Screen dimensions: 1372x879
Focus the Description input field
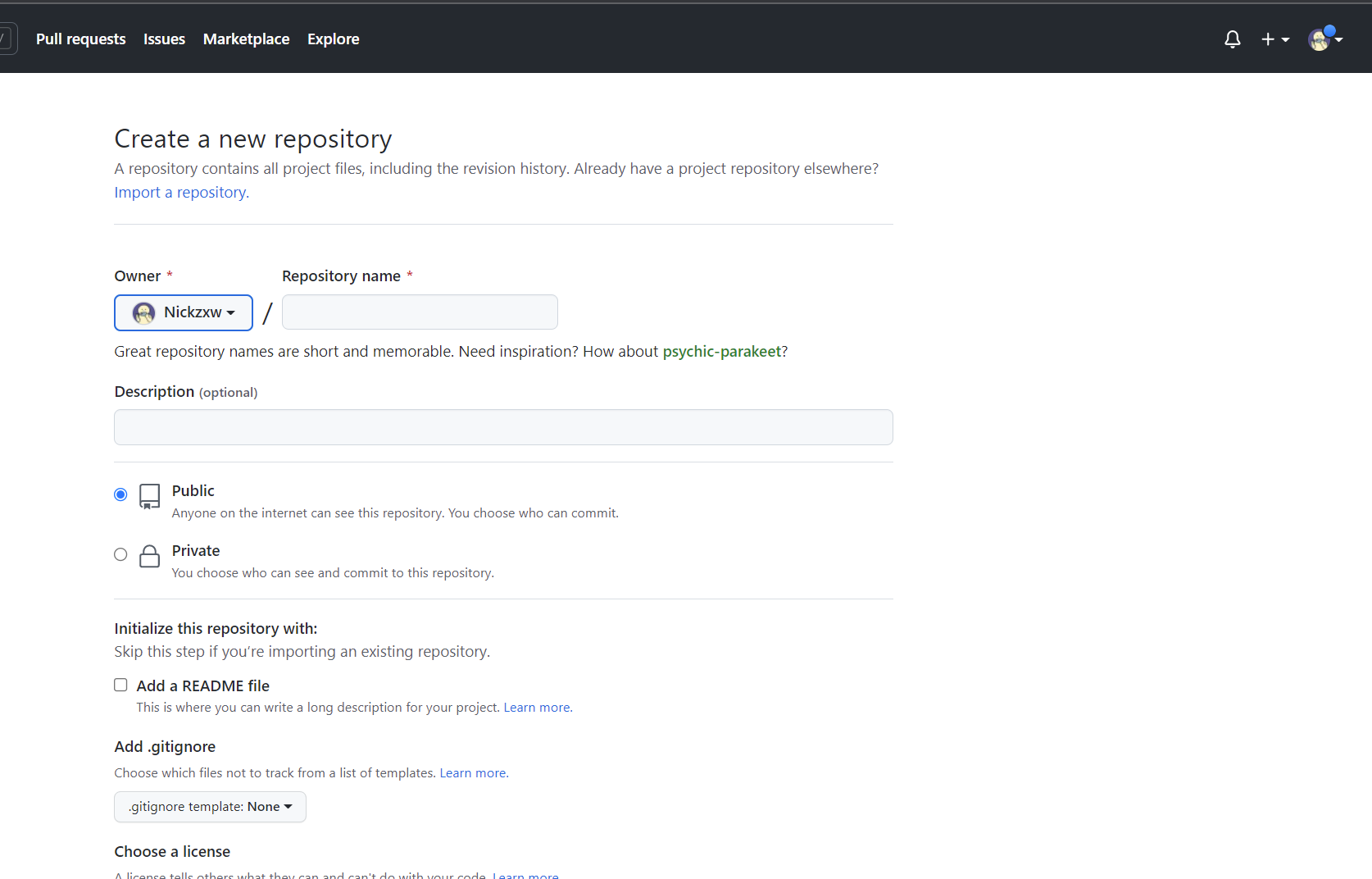point(503,427)
